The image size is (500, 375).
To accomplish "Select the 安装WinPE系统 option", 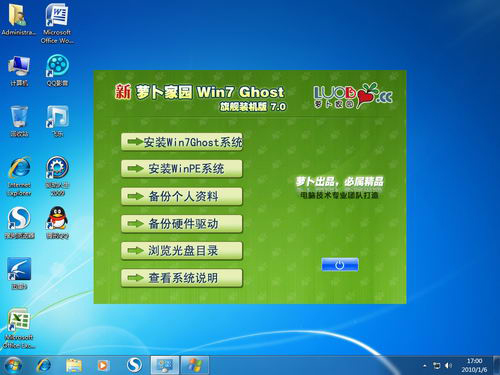I will tap(182, 169).
